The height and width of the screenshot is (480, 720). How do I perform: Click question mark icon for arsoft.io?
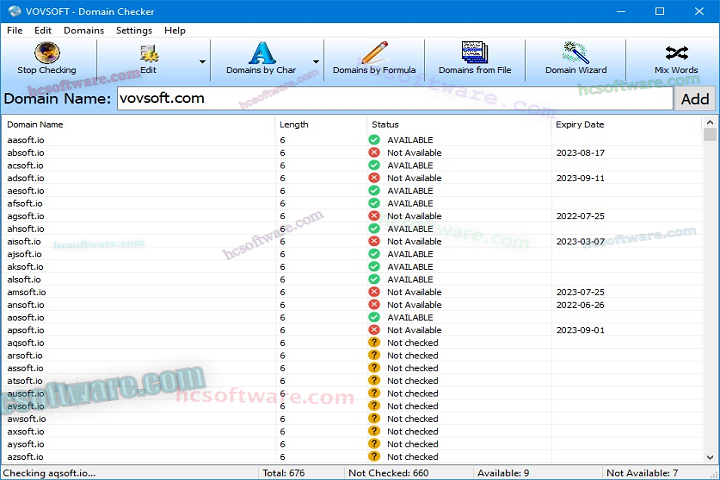pos(374,355)
